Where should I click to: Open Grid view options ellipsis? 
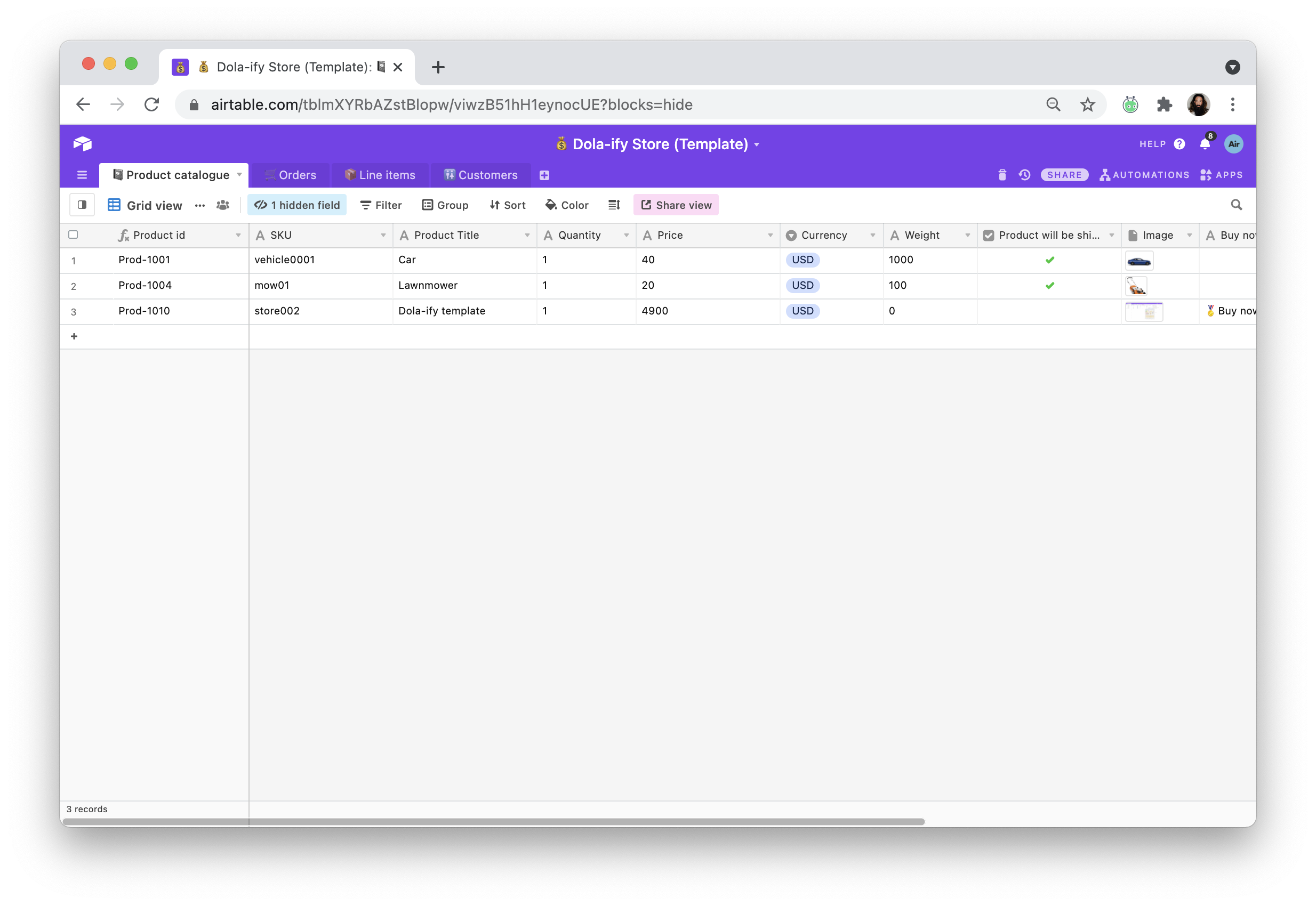[x=200, y=206]
